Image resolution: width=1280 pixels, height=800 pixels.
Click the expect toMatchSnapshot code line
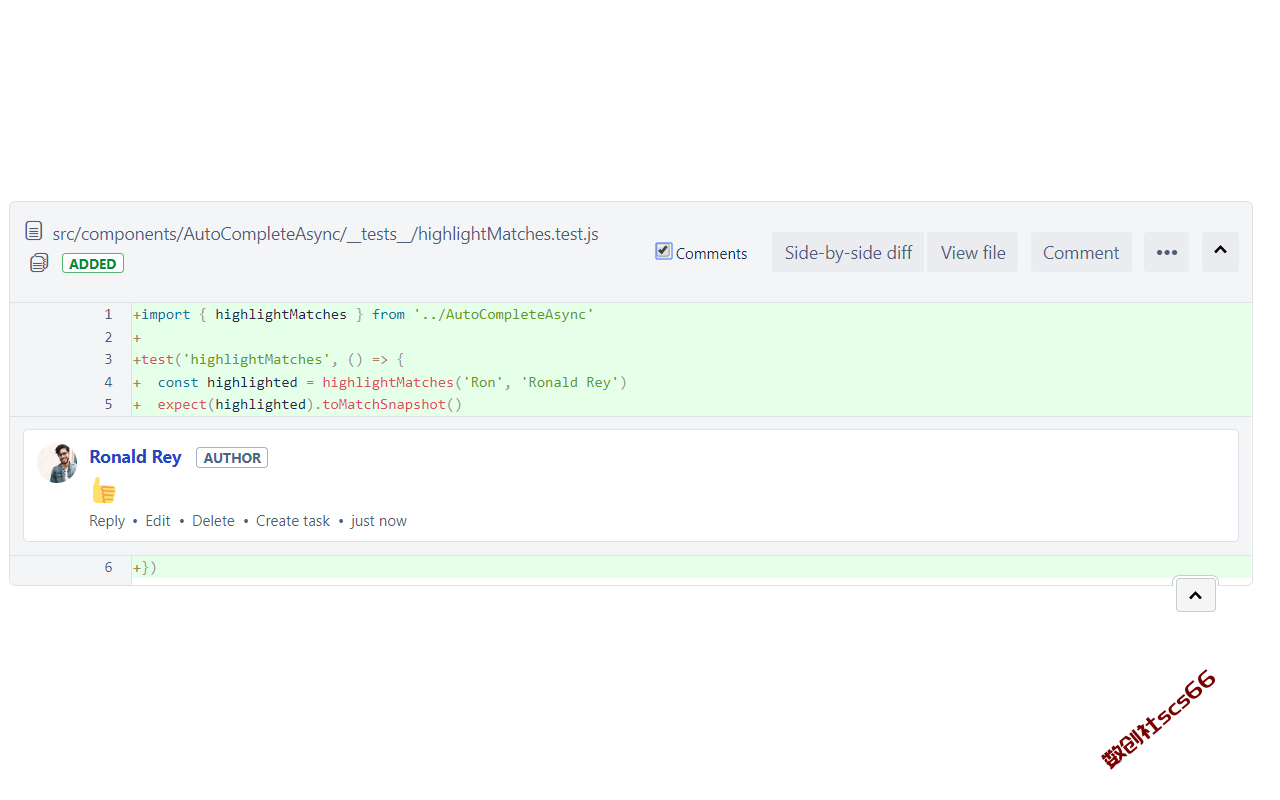692,404
